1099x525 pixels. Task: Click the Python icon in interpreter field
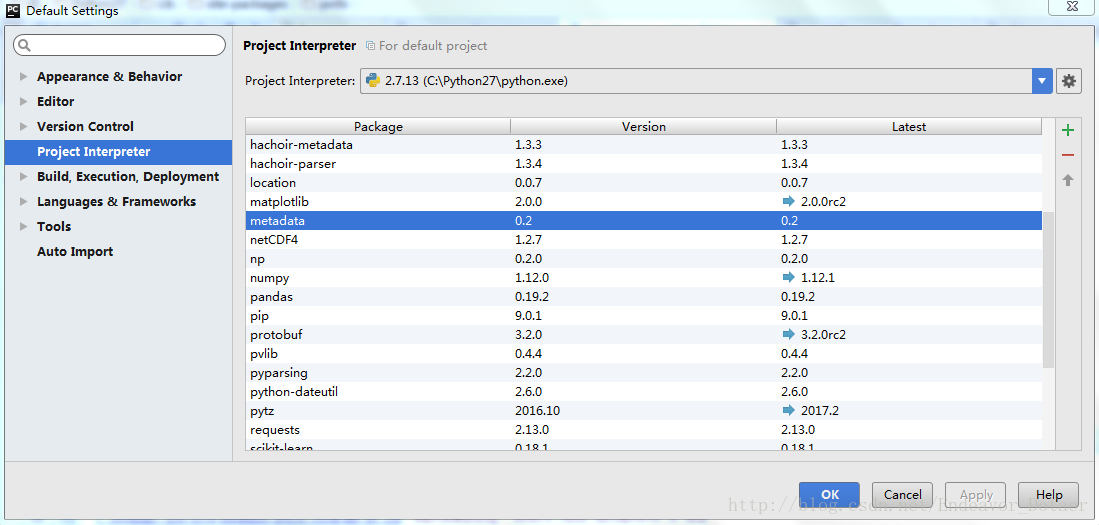click(x=373, y=81)
